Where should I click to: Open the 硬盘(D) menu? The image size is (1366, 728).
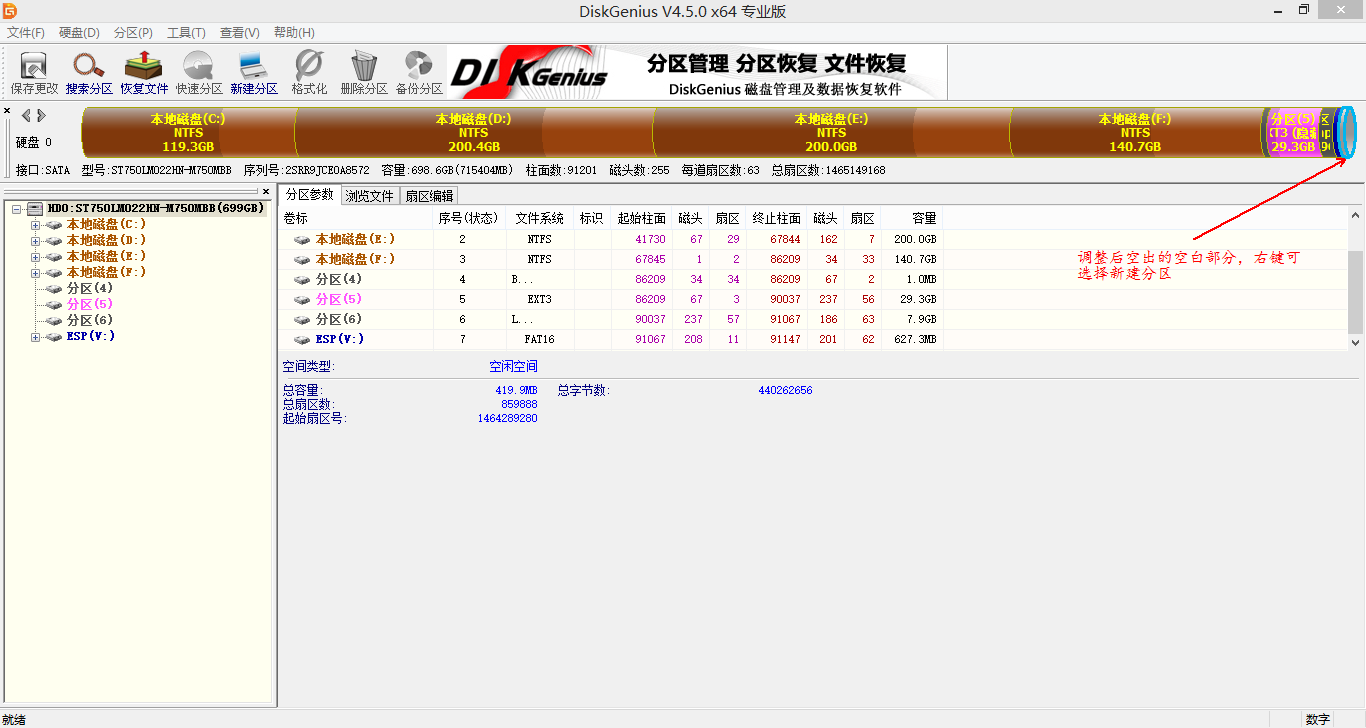79,33
